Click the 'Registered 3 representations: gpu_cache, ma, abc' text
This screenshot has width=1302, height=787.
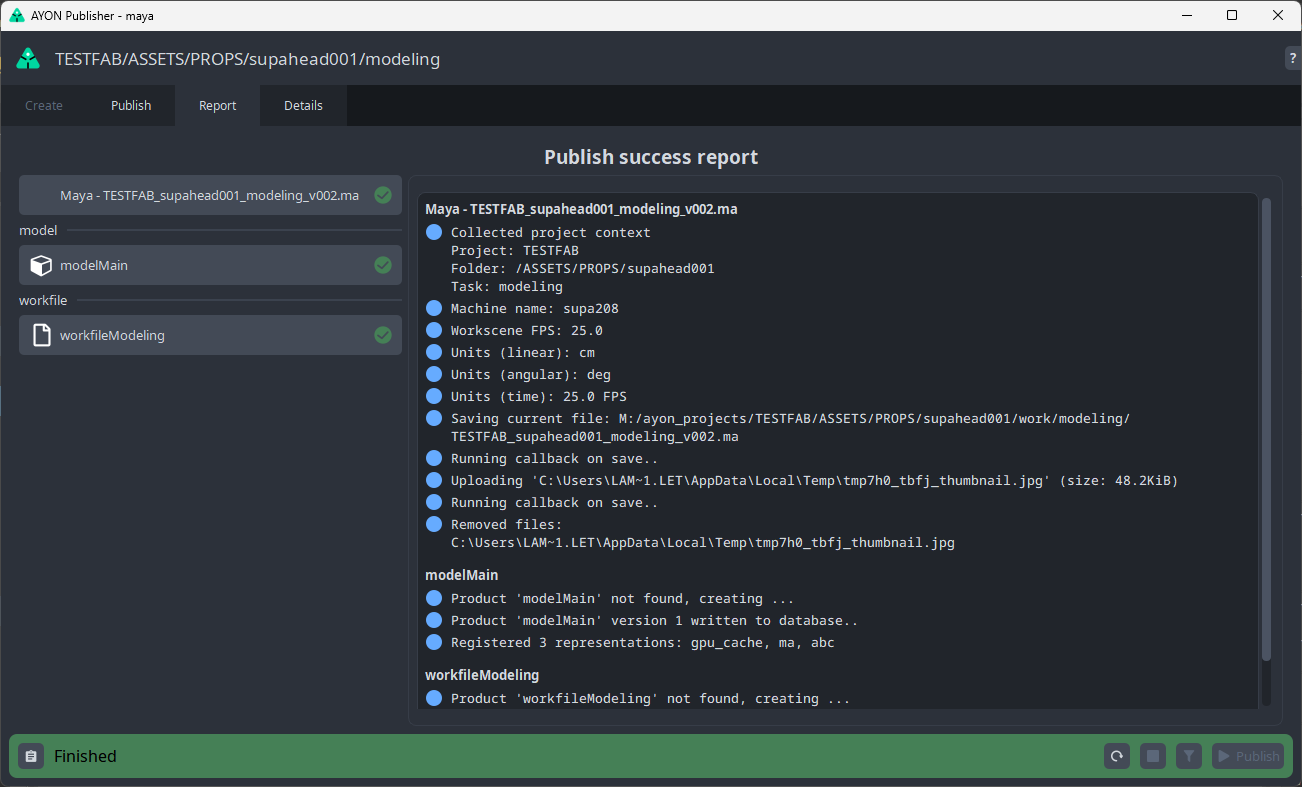click(643, 642)
